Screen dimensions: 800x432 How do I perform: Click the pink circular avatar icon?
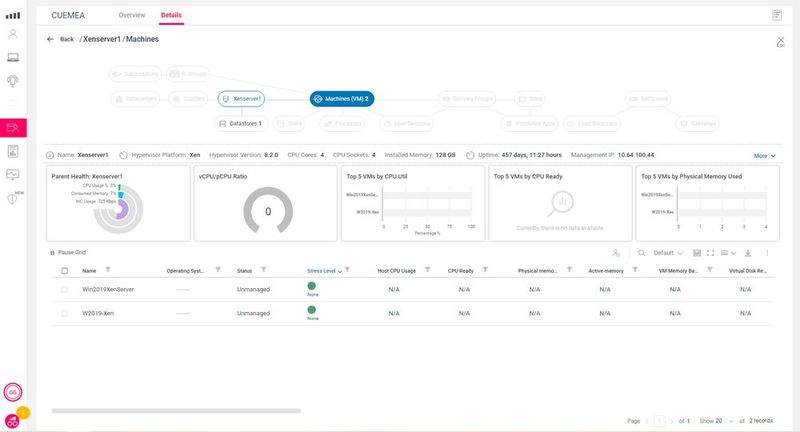pyautogui.click(x=13, y=392)
